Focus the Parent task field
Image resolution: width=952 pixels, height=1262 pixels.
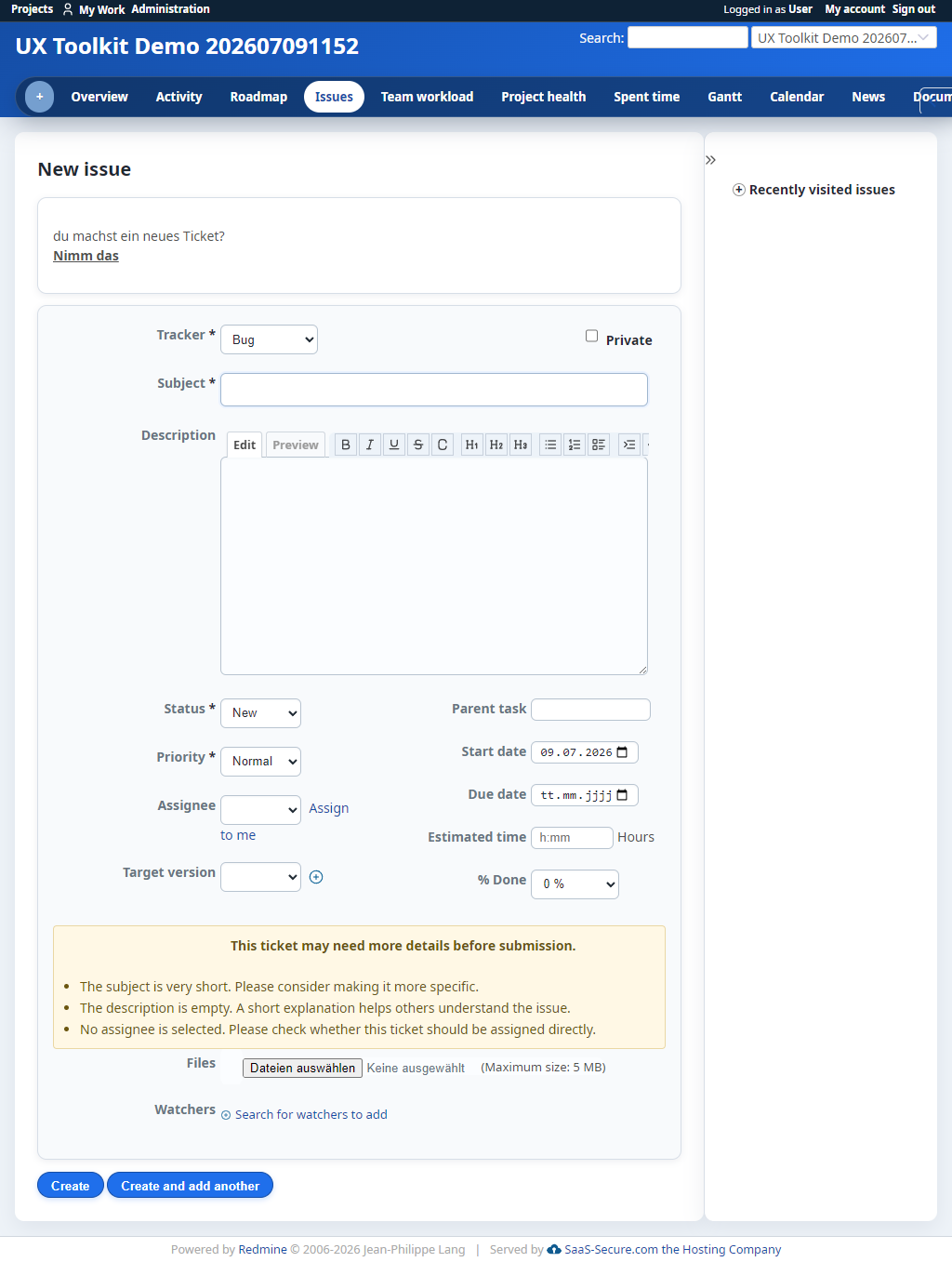point(590,710)
